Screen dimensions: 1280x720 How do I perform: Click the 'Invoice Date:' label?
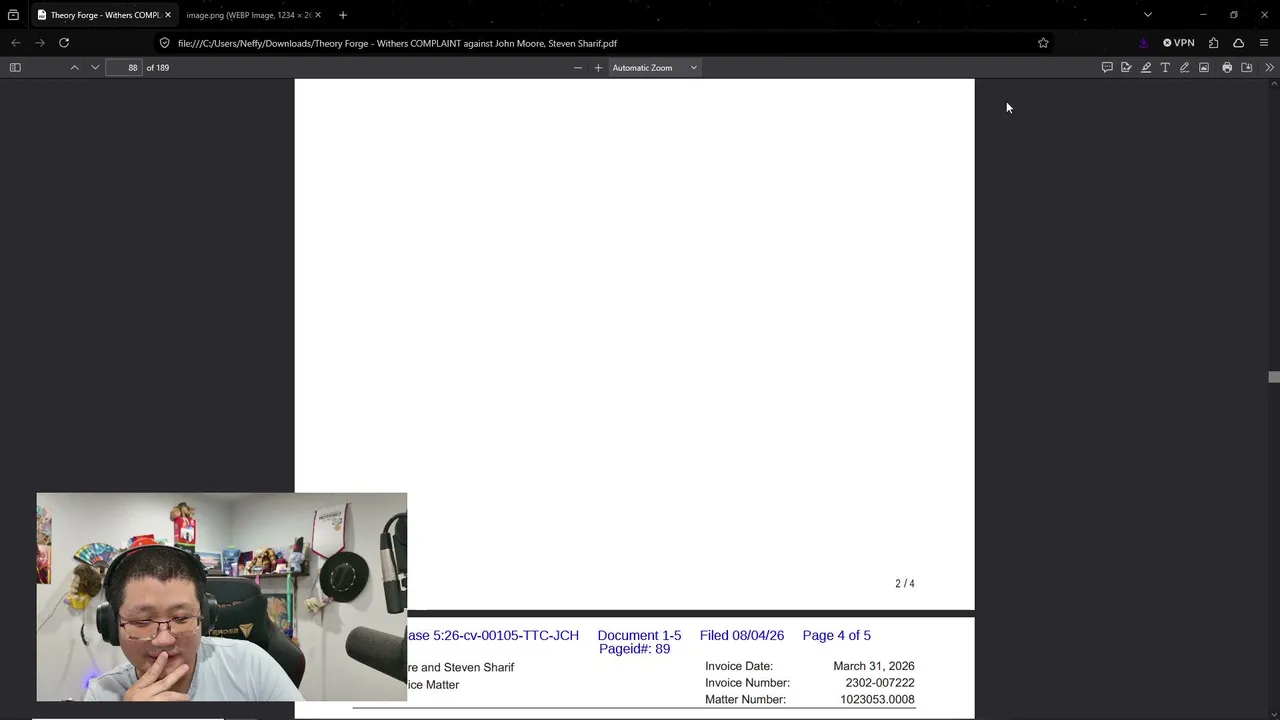point(739,666)
